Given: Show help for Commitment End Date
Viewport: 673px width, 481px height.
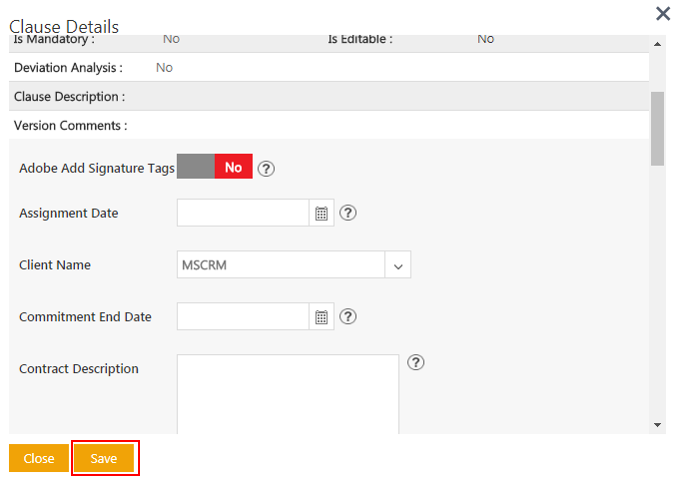Looking at the screenshot, I should click(348, 317).
